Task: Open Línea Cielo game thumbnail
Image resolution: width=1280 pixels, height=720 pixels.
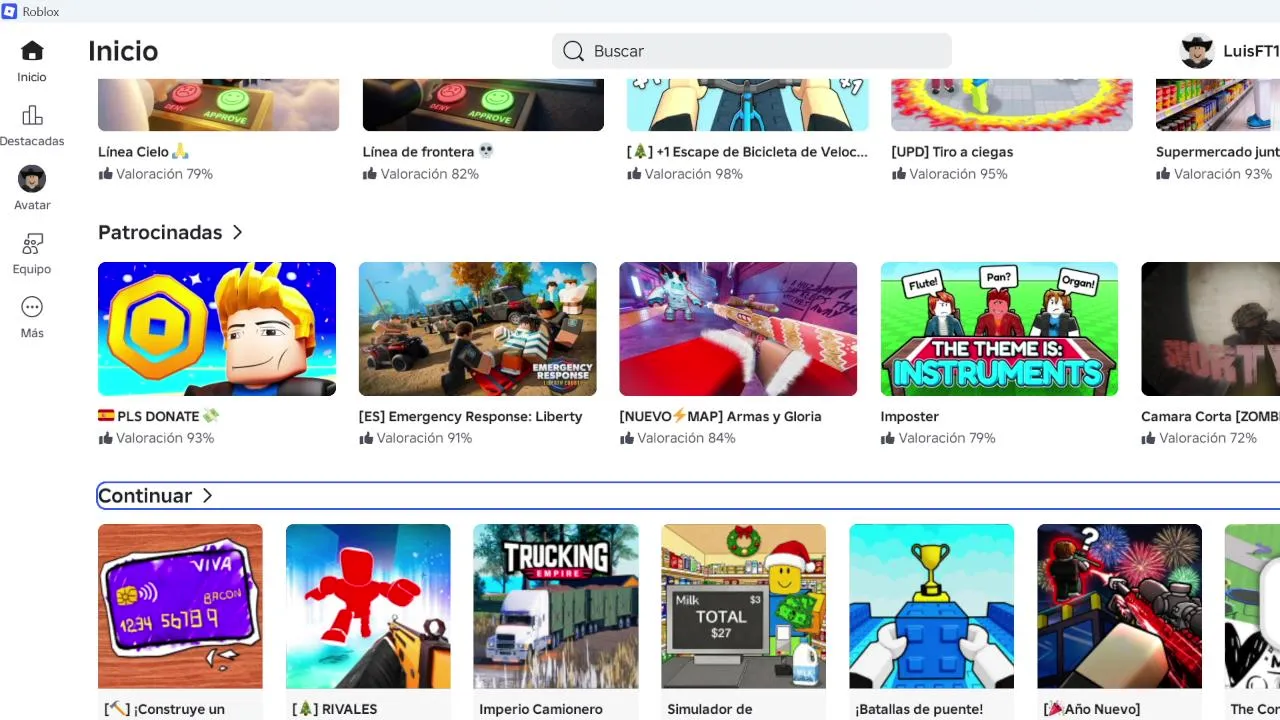Action: (218, 105)
